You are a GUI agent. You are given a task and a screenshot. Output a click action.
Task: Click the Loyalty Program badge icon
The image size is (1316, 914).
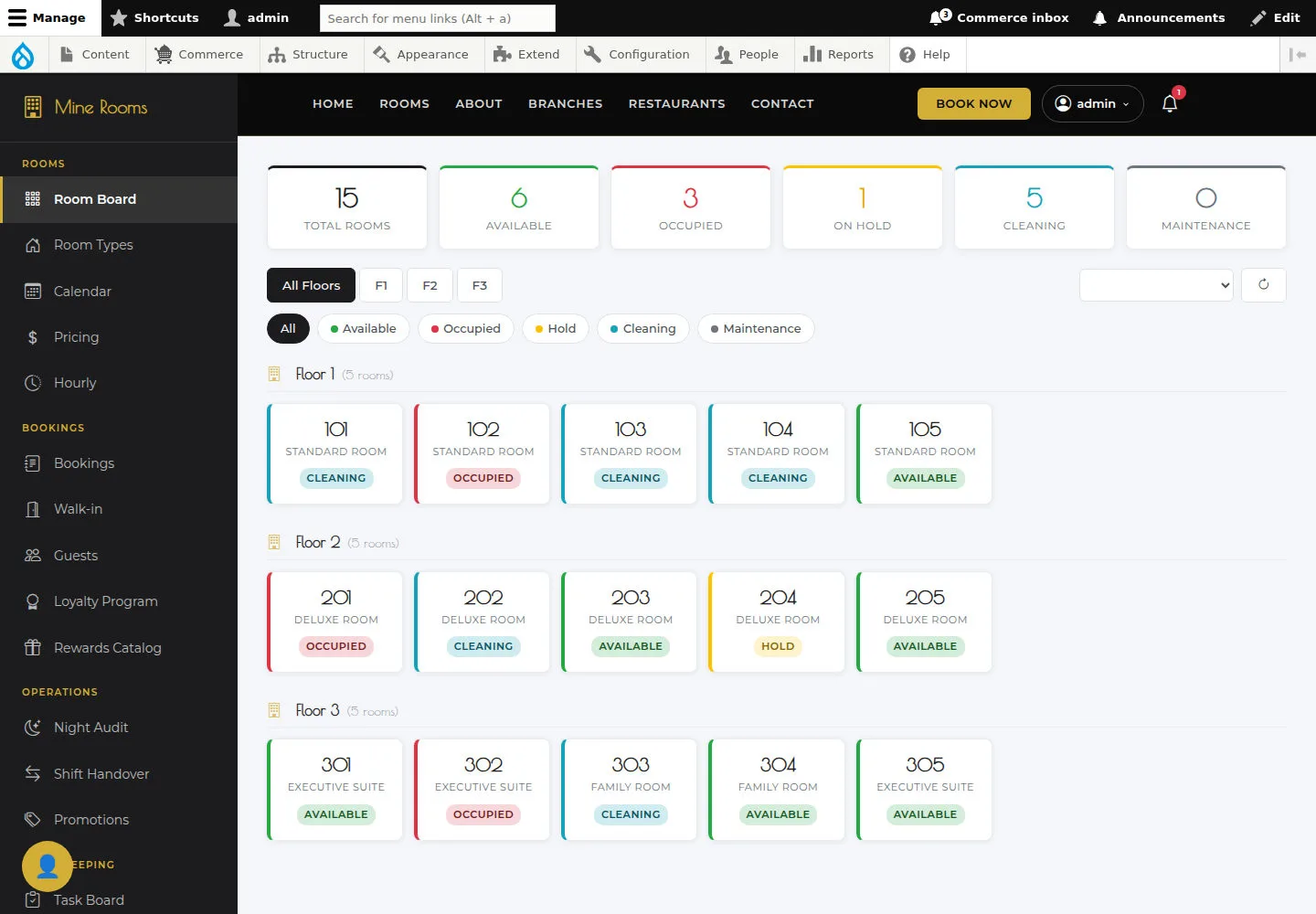pyautogui.click(x=33, y=601)
